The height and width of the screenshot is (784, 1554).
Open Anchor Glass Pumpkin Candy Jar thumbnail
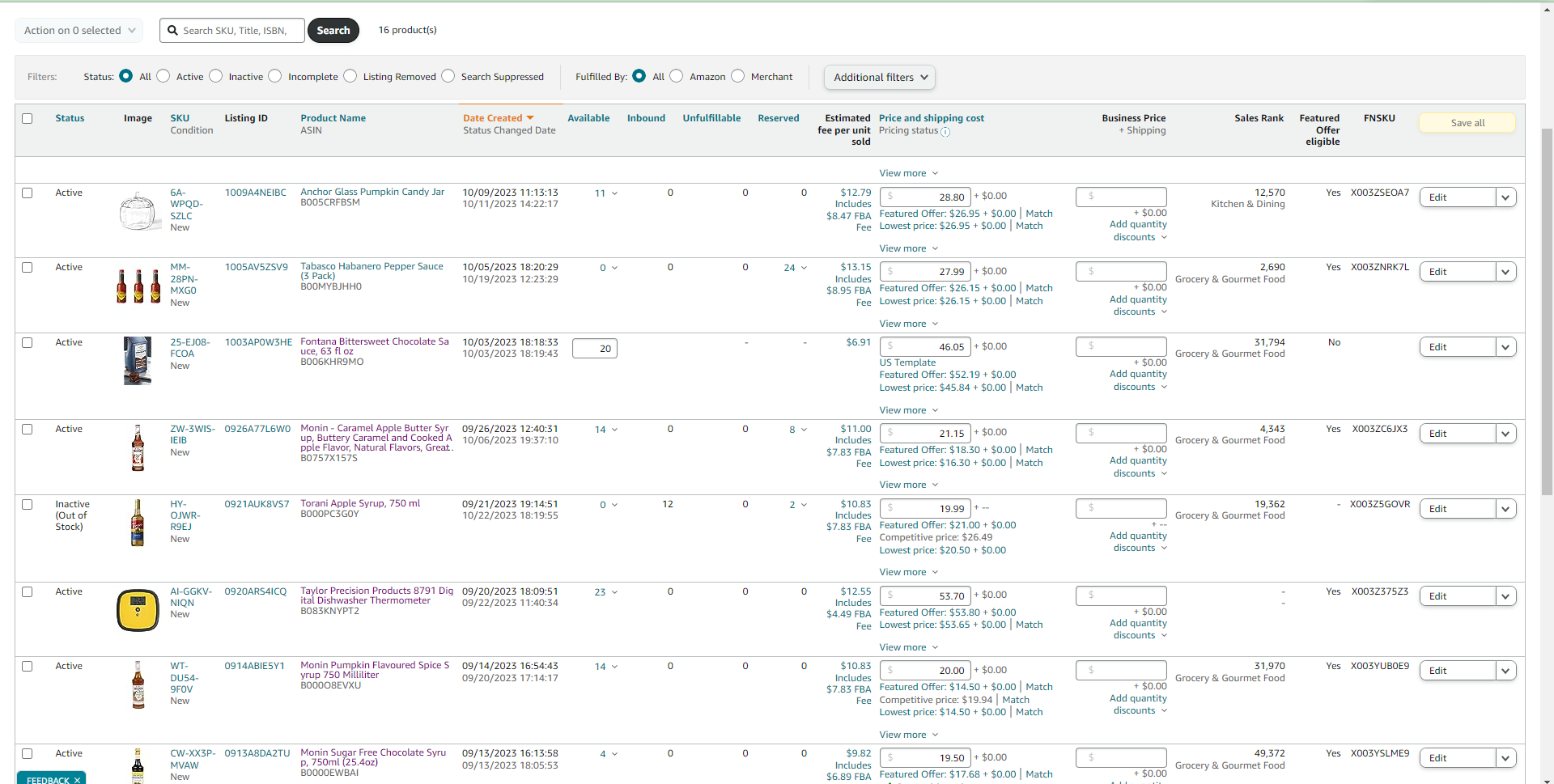point(139,211)
